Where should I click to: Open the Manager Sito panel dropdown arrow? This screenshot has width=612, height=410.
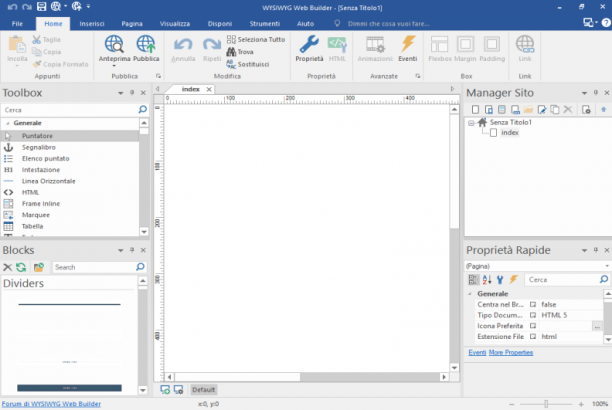(584, 93)
